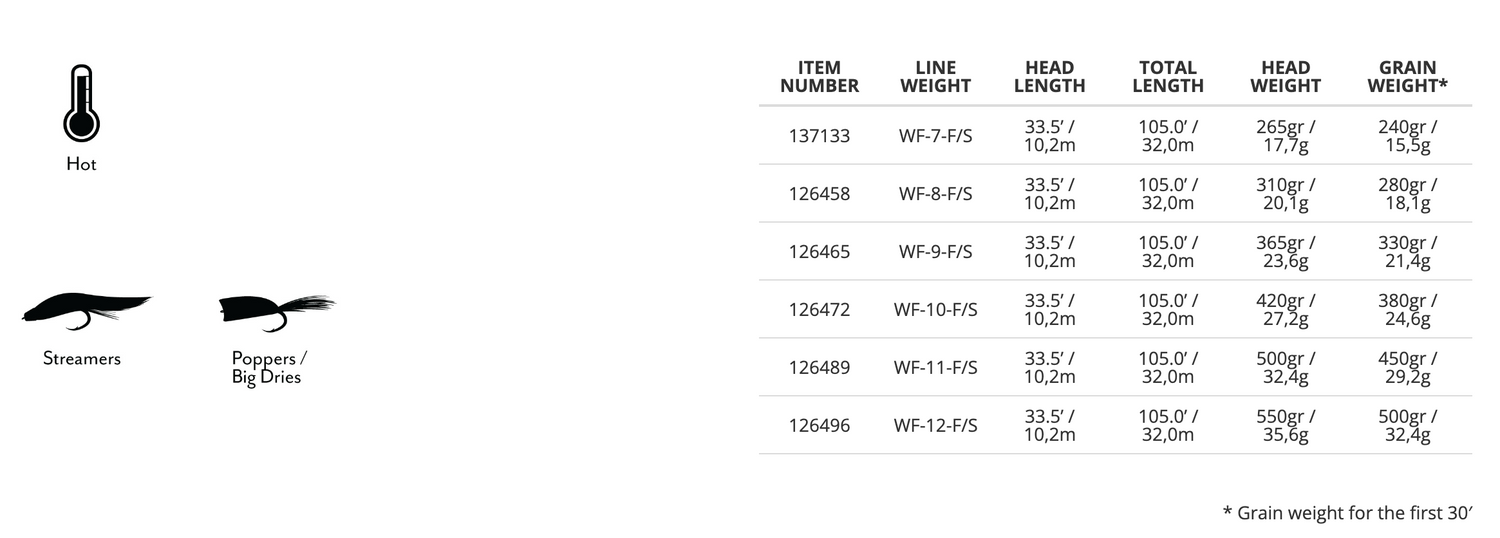
Task: Click the grain weight footnote text
Action: pyautogui.click(x=1348, y=513)
